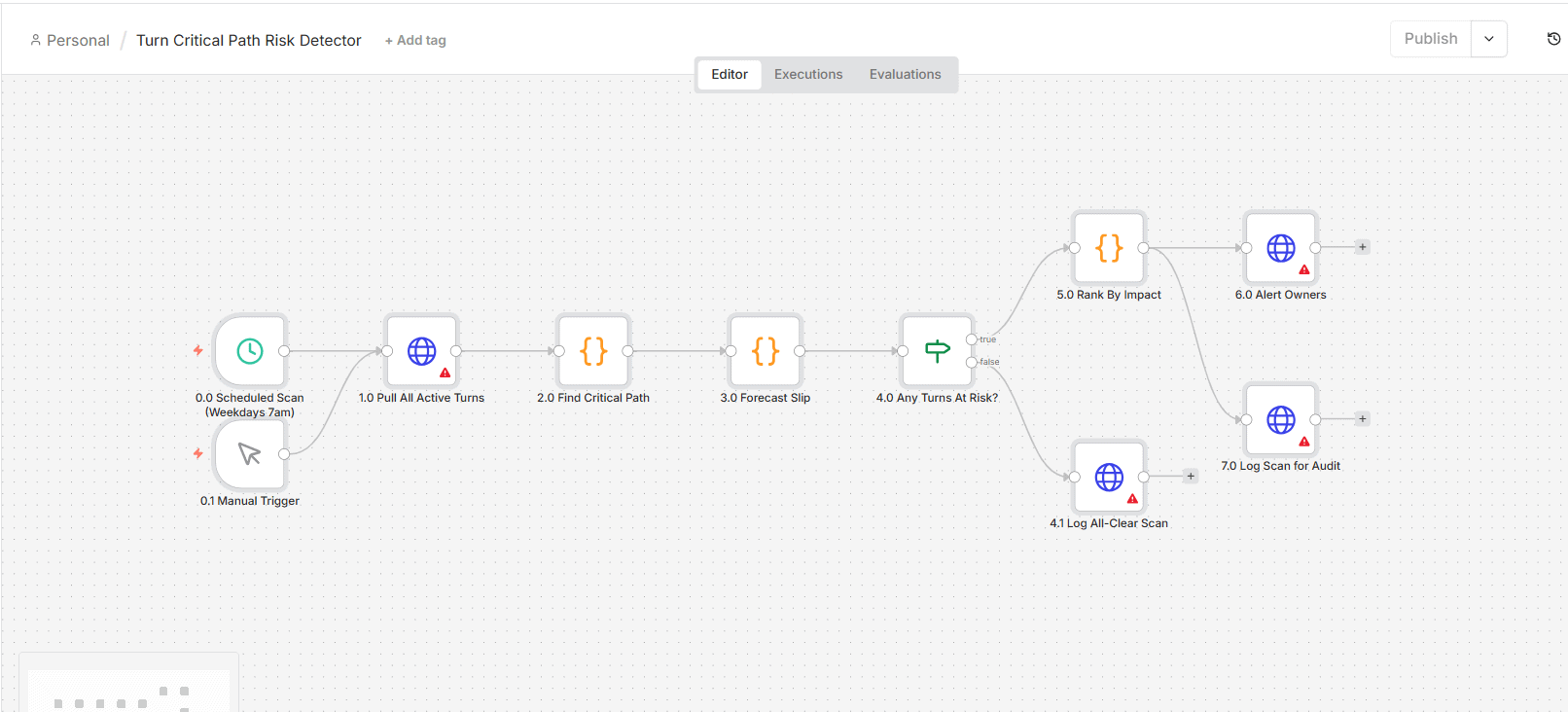Click the false output of Any Turns At Risk?

coord(972,362)
